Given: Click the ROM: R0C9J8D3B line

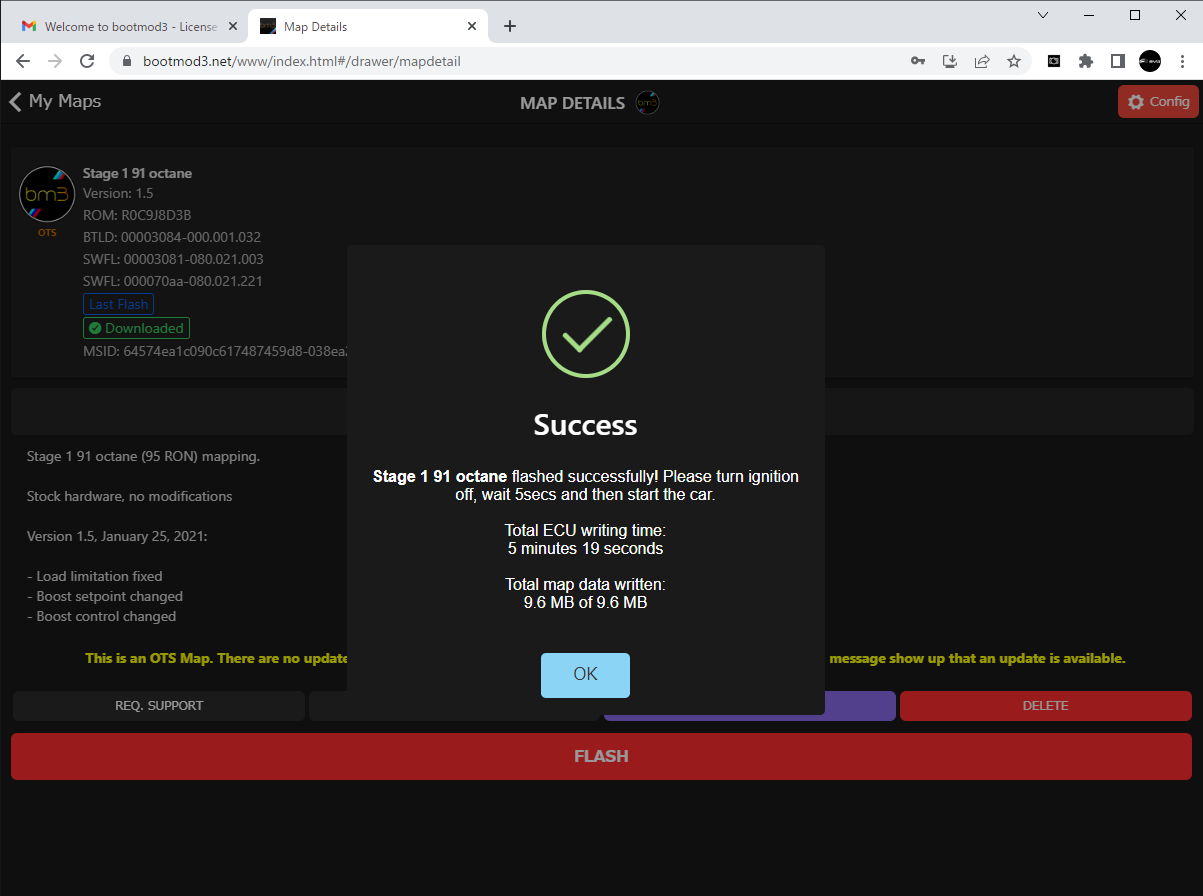Looking at the screenshot, I should click(137, 215).
